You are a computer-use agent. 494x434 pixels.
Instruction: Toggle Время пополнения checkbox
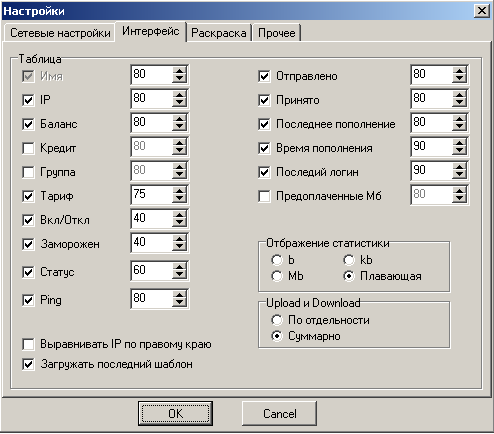point(264,148)
